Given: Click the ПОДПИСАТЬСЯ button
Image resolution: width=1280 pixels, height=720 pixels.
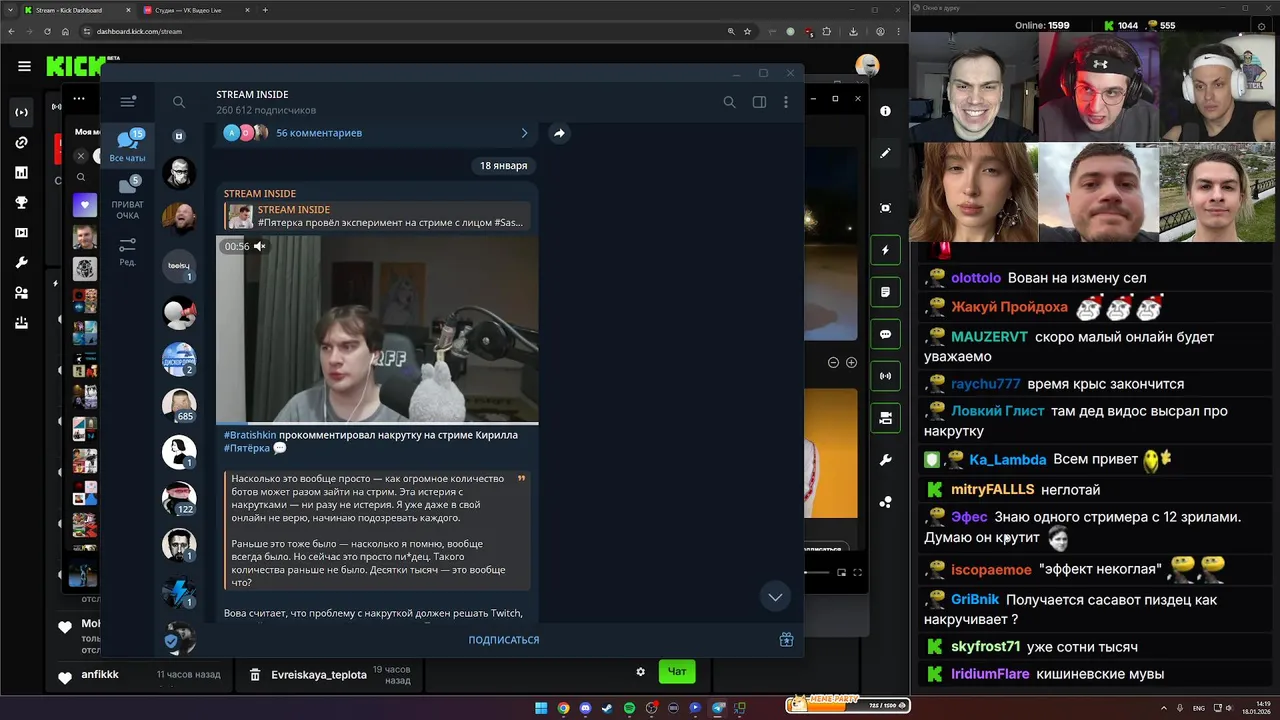Looking at the screenshot, I should click(504, 640).
